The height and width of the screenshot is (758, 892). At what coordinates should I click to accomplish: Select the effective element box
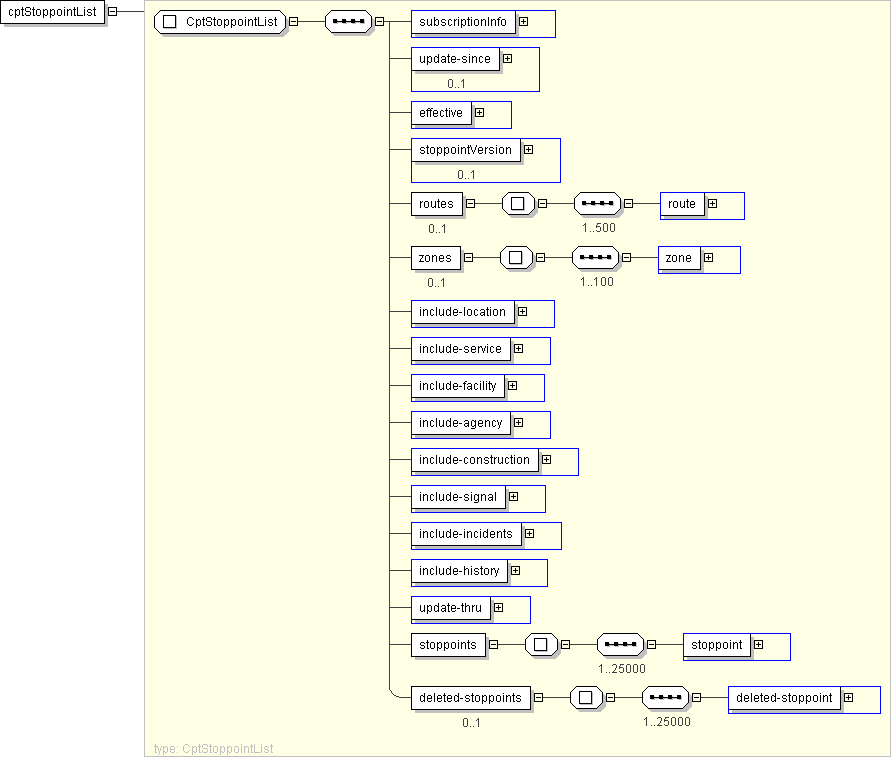pos(441,113)
